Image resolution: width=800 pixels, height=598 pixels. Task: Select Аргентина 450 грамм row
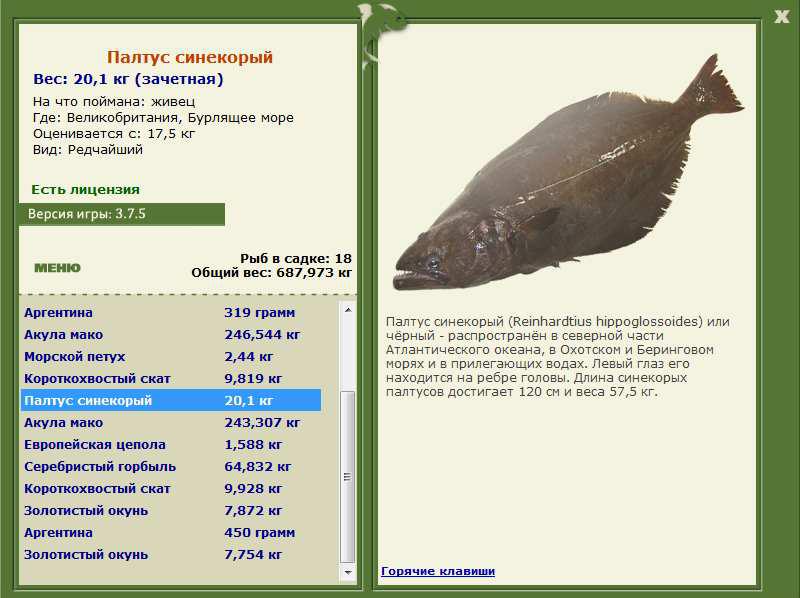(x=171, y=532)
